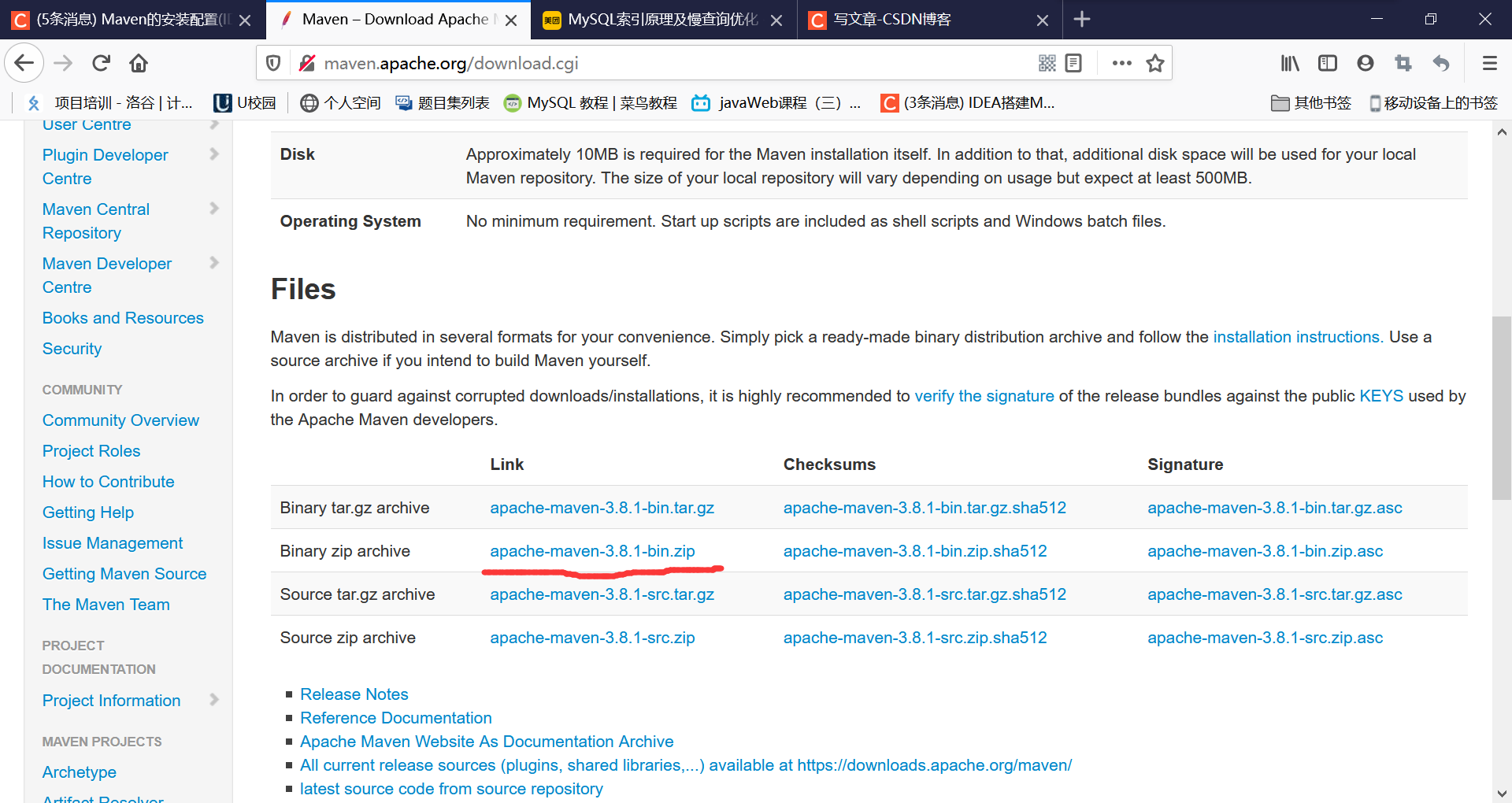Open How to Contribute sidebar link
The width and height of the screenshot is (1512, 803).
tap(108, 482)
